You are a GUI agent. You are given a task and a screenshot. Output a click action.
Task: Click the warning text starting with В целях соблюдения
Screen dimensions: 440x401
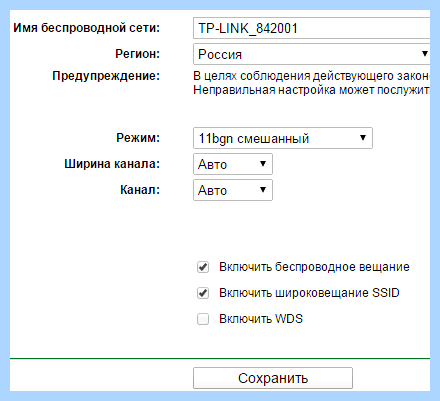point(311,76)
